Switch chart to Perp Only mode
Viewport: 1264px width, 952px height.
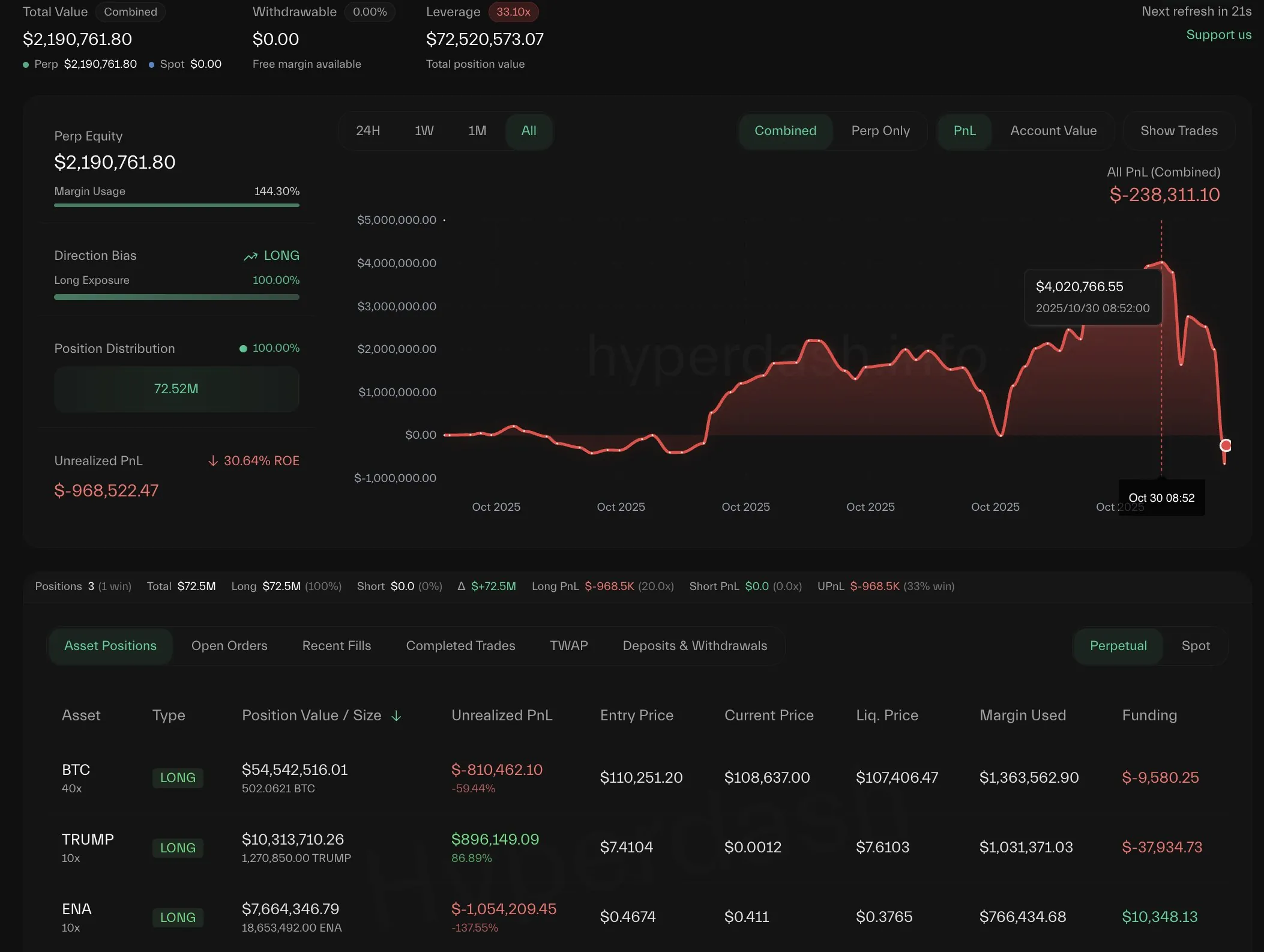click(880, 131)
